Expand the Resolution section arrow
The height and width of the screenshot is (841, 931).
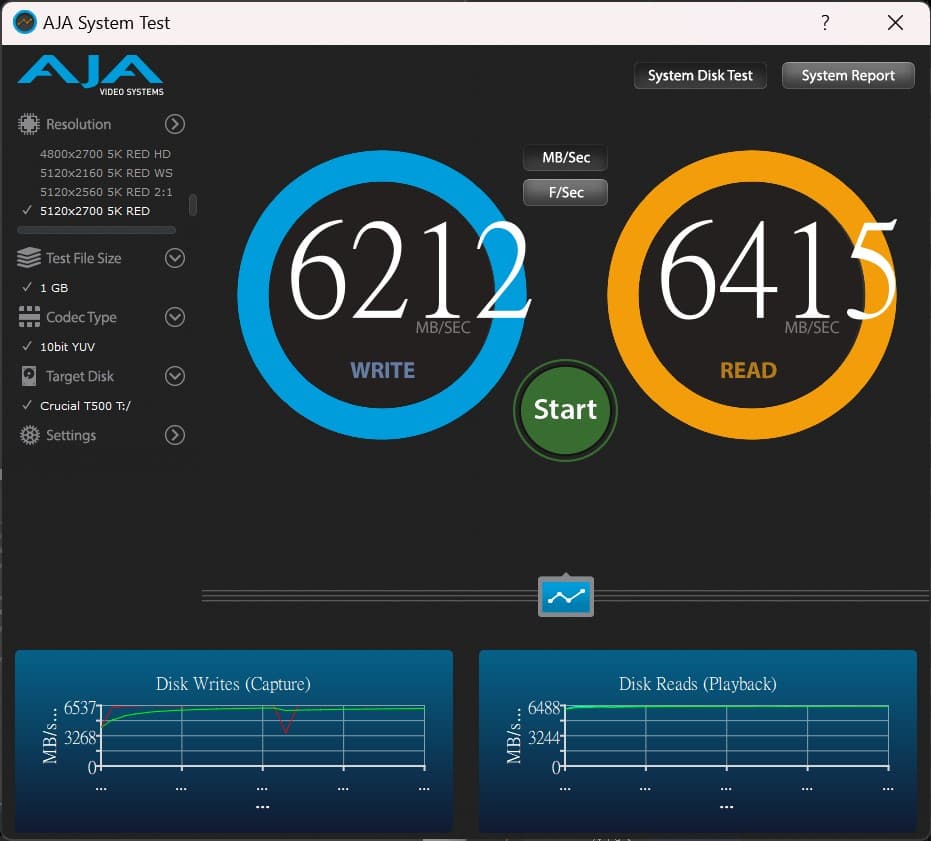[x=175, y=124]
